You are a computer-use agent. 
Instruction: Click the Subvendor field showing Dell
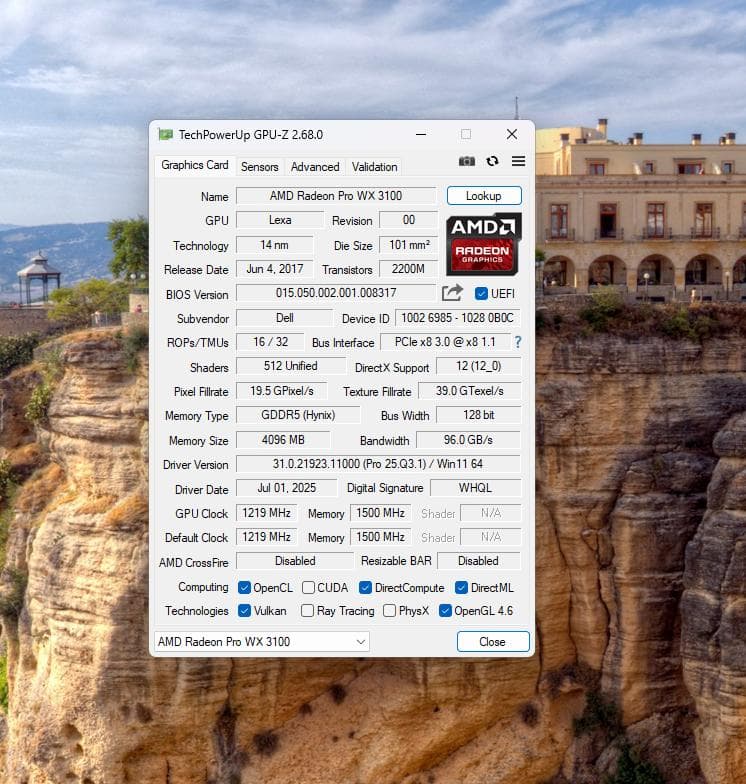pyautogui.click(x=284, y=318)
